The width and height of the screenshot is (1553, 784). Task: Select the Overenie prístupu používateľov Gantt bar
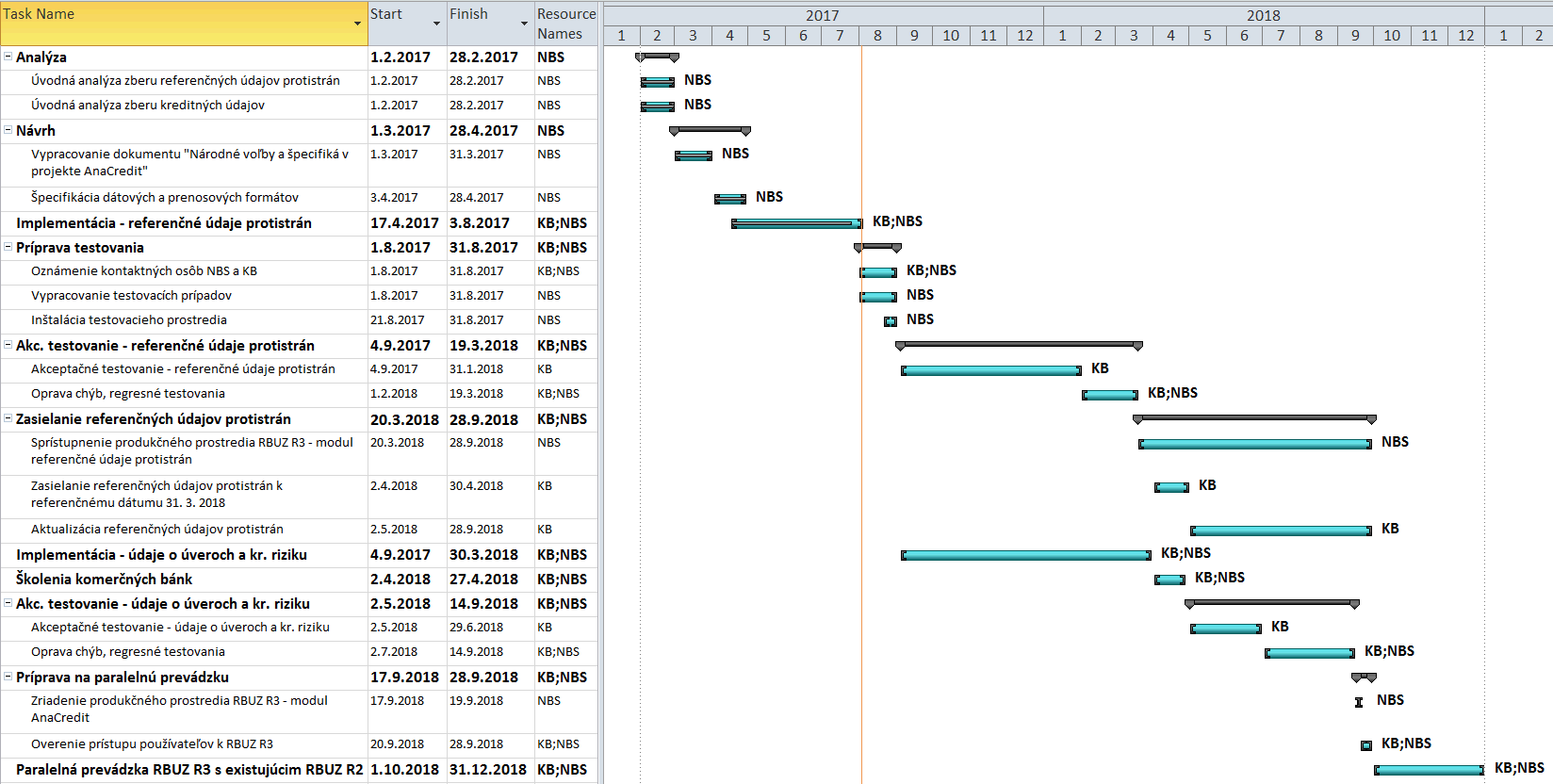pos(1366,745)
